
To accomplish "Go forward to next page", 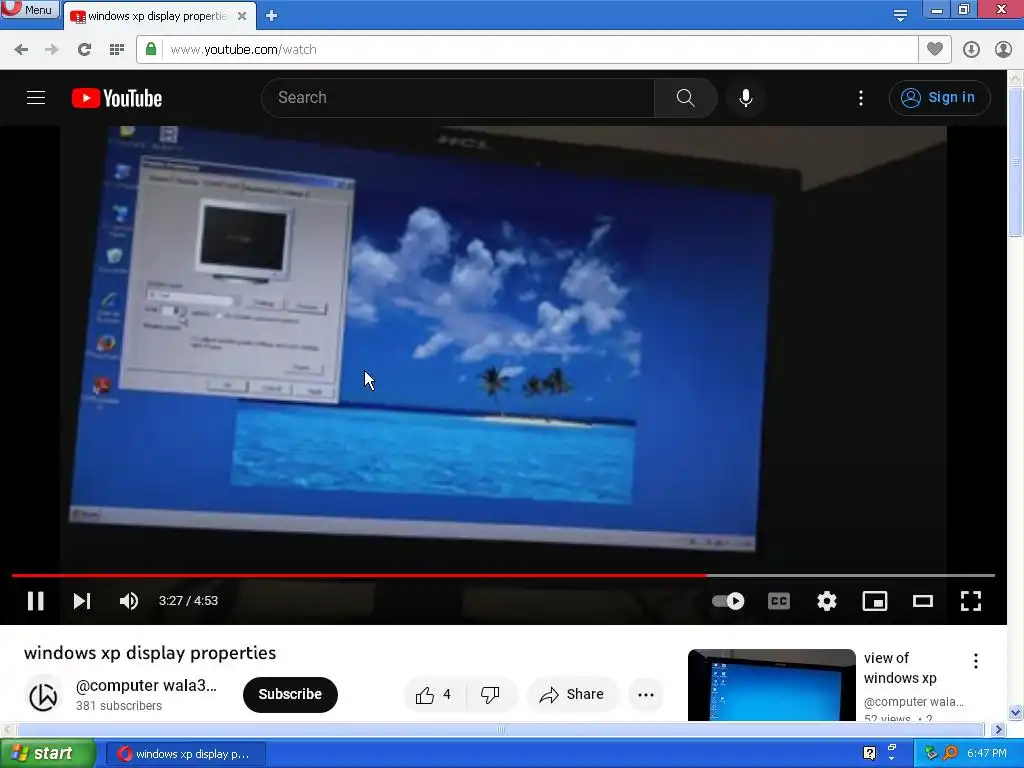I will pyautogui.click(x=51, y=50).
